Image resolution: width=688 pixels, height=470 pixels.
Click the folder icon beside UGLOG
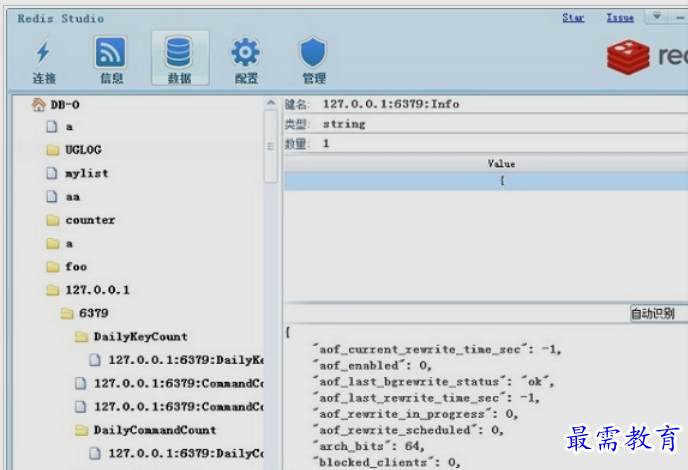53,150
